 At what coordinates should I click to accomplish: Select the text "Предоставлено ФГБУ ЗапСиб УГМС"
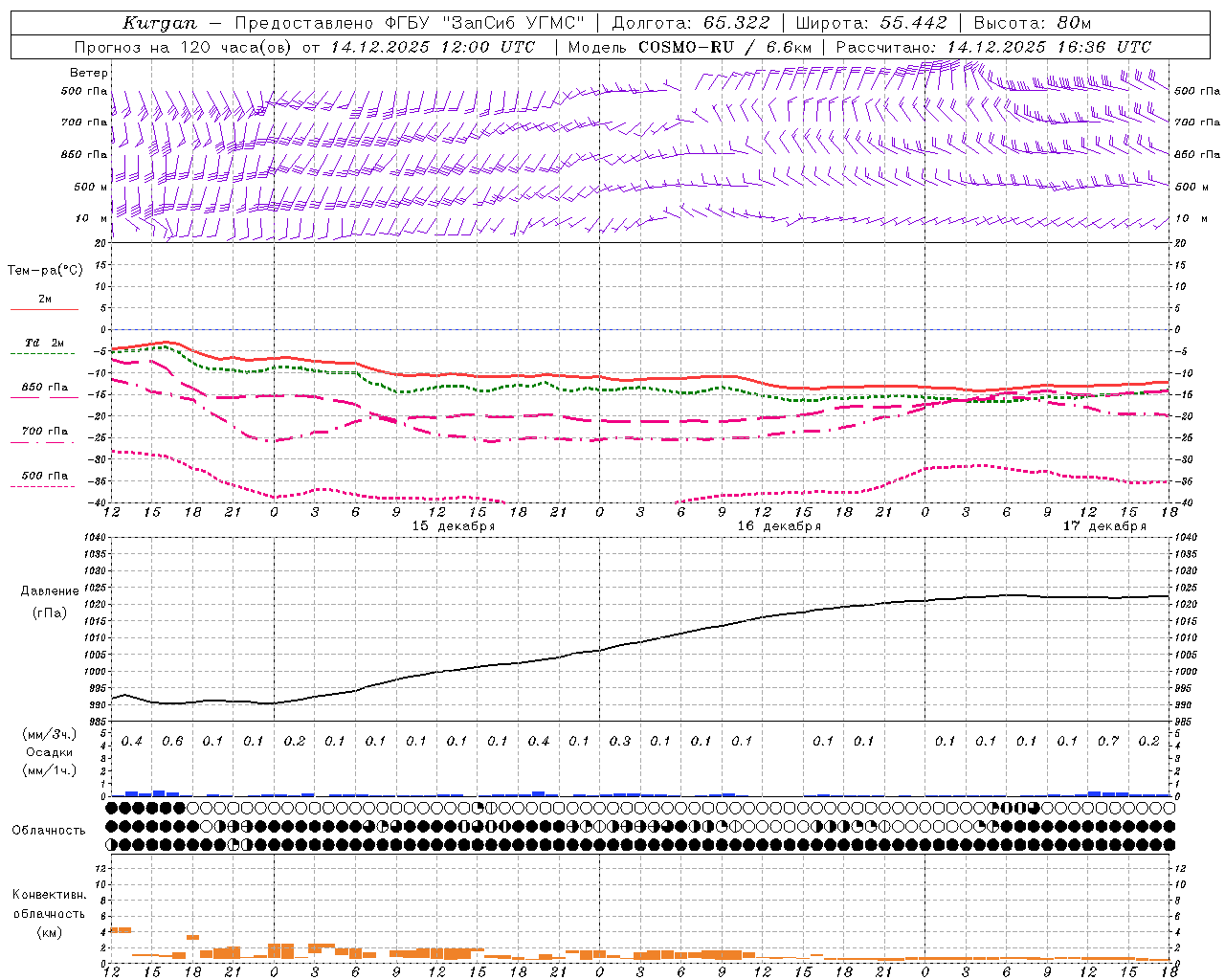coord(410,23)
